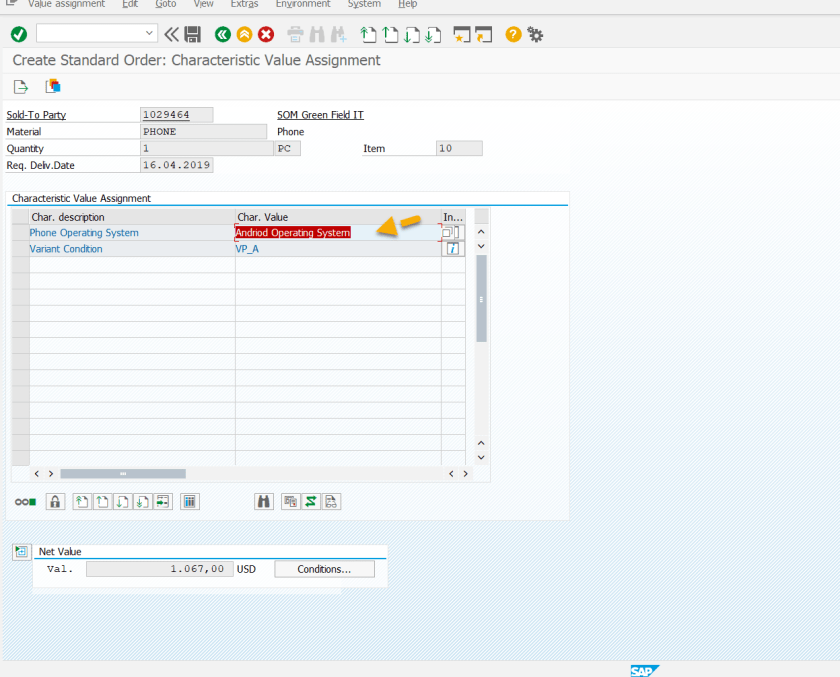Click the Quantity field
Screen dimensions: 840x677
(206, 148)
